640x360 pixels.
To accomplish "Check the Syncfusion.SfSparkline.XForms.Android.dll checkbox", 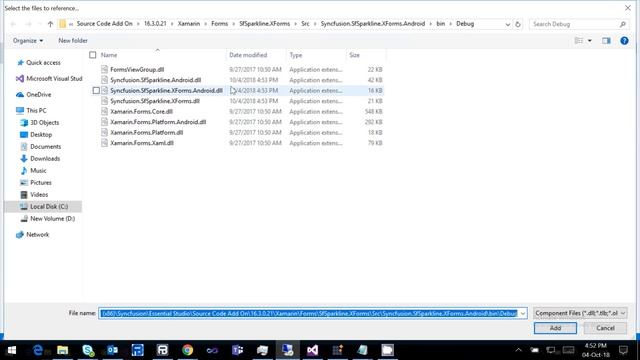I will 96,90.
